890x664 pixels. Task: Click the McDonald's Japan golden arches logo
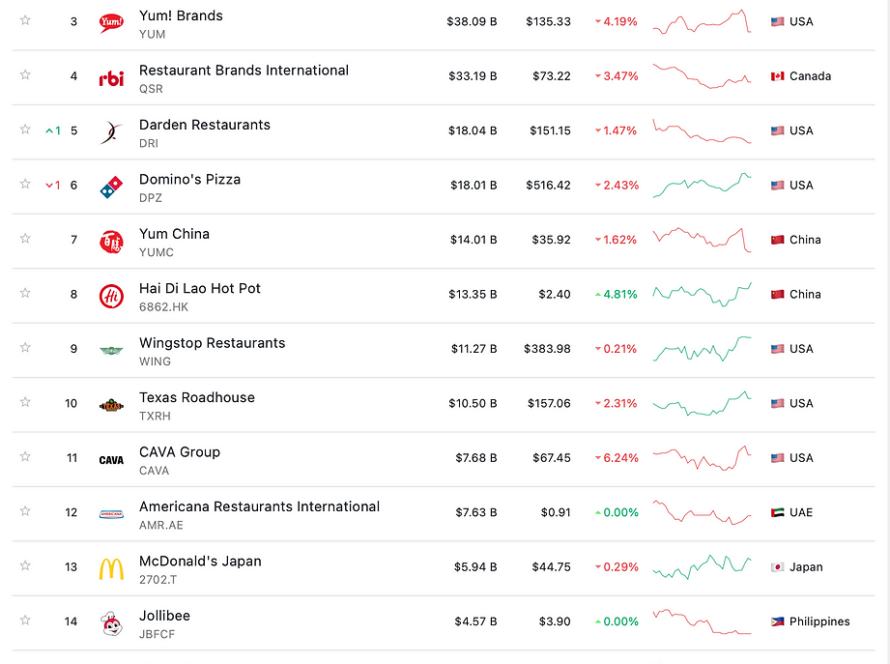tap(111, 568)
